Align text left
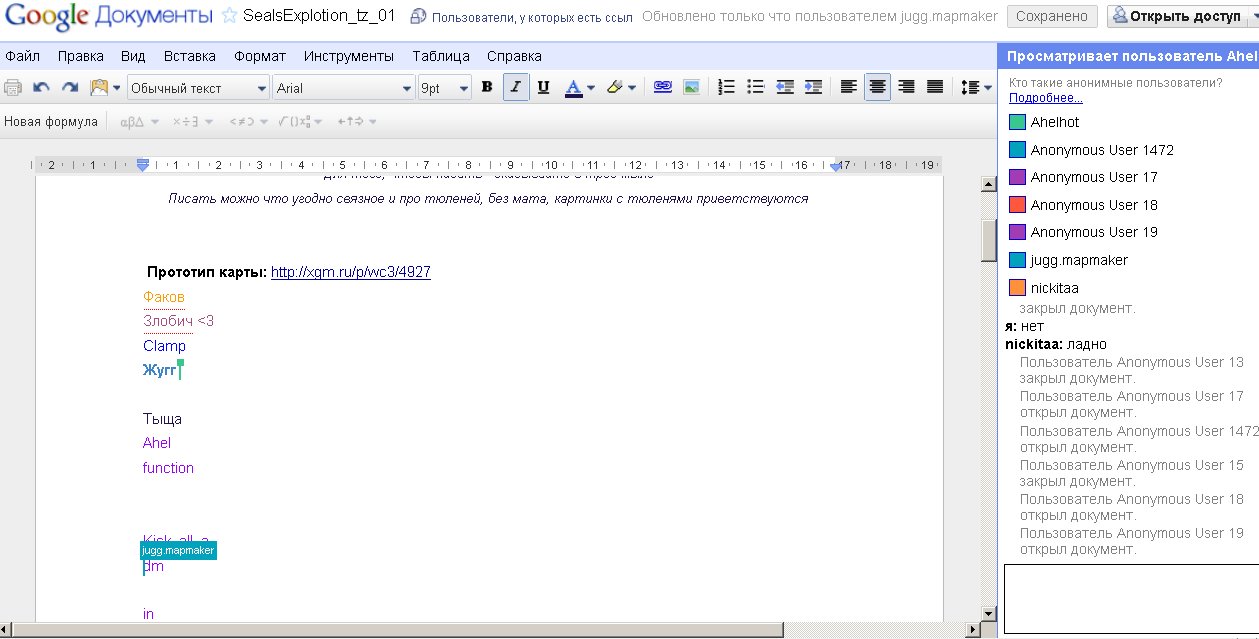This screenshot has width=1259, height=639. 849,88
